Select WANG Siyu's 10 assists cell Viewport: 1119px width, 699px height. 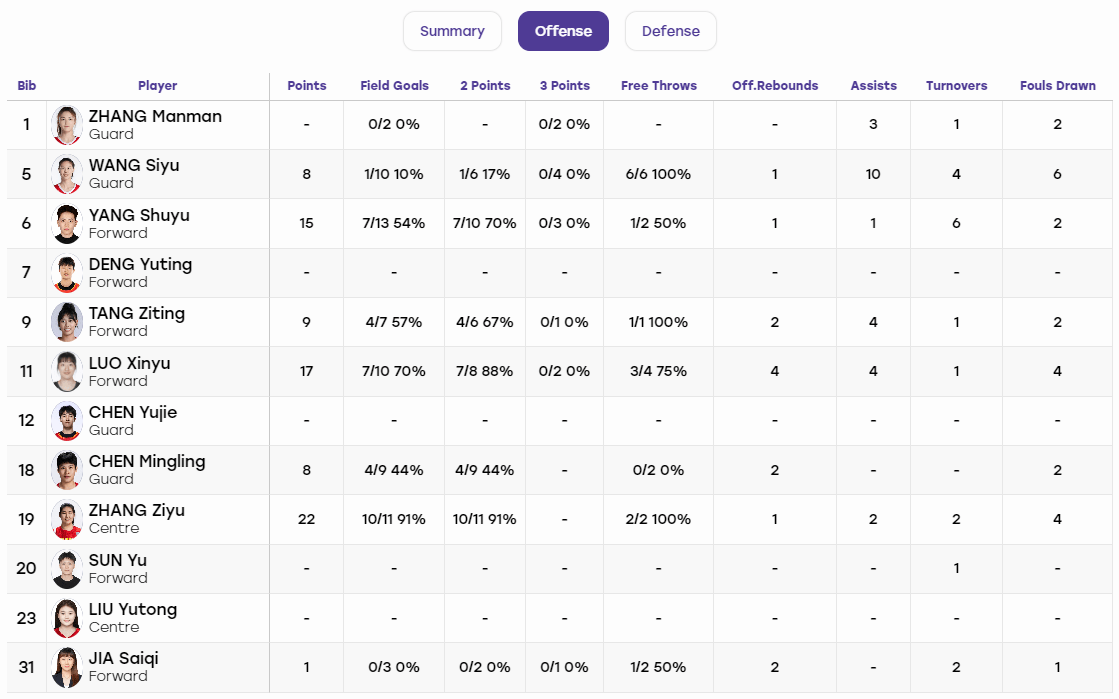(x=873, y=174)
